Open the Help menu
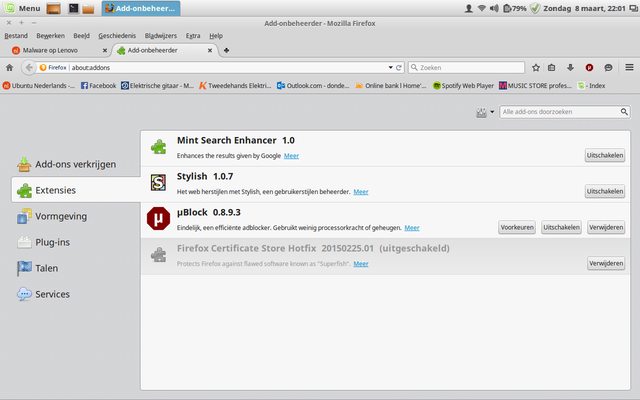 pyautogui.click(x=216, y=36)
